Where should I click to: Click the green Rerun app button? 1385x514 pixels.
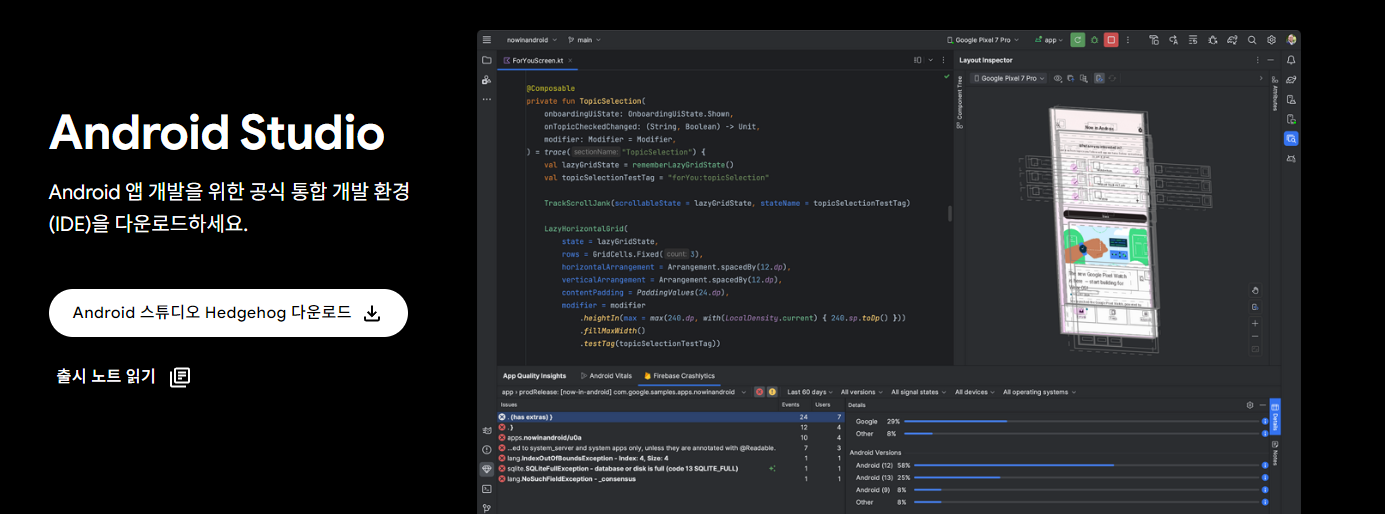[x=1078, y=40]
